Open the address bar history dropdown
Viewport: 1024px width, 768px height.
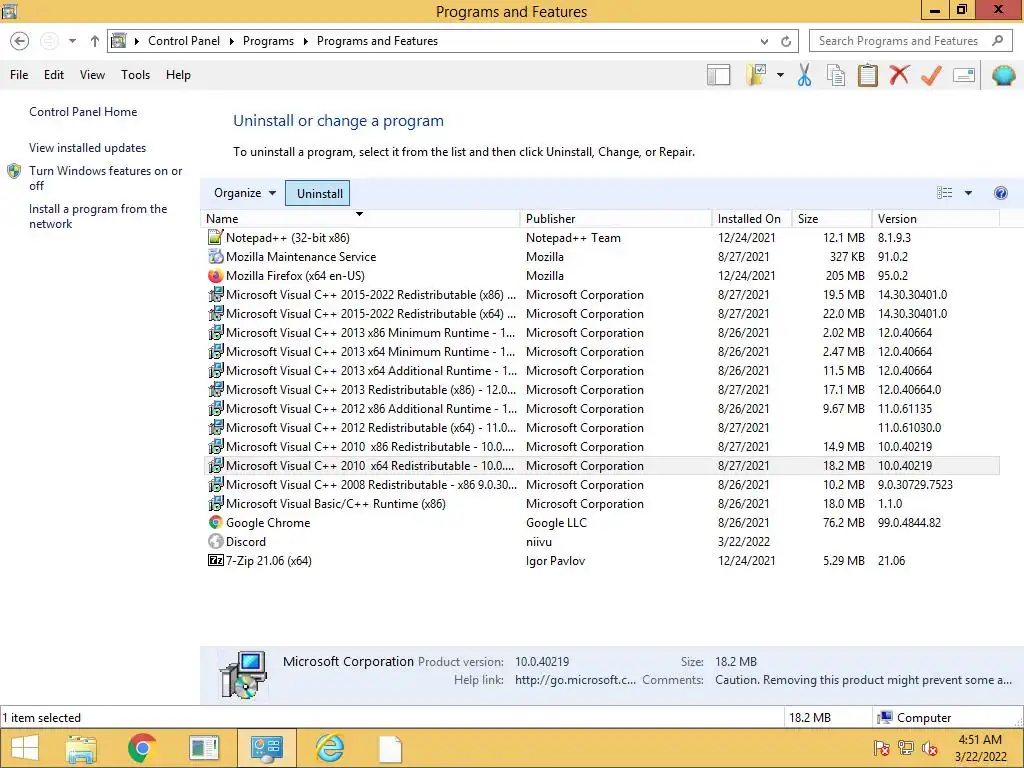[x=764, y=41]
